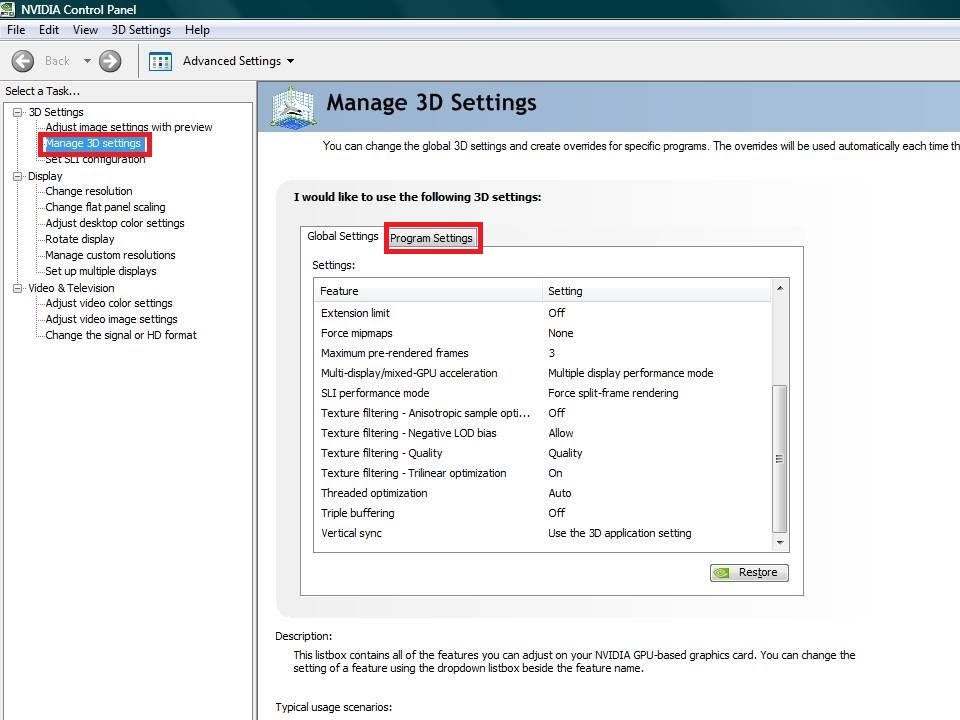960x720 pixels.
Task: Click 'Use the 3D application setting' value
Action: click(x=620, y=533)
